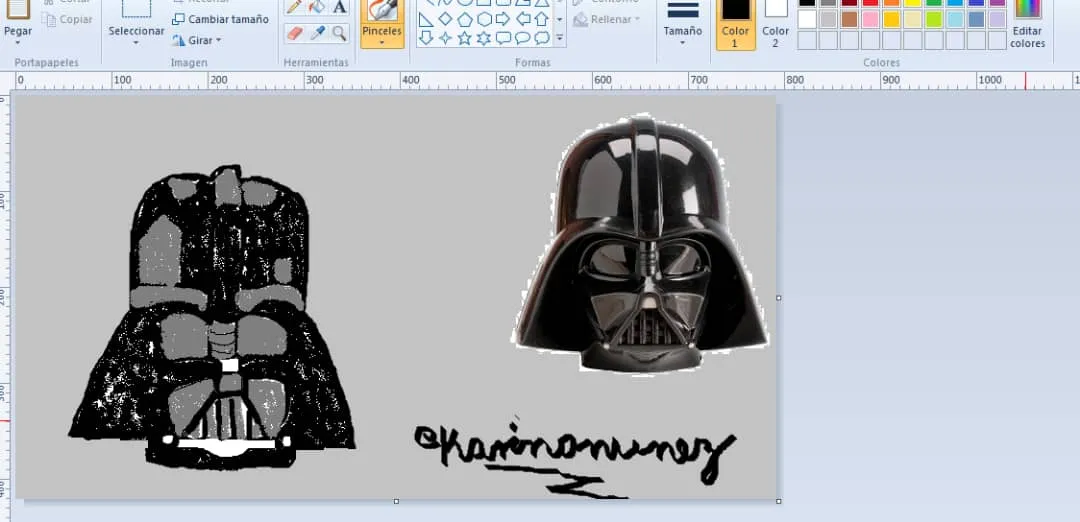Image resolution: width=1080 pixels, height=522 pixels.
Task: Click the Tamaño line thickness icon
Action: (683, 10)
